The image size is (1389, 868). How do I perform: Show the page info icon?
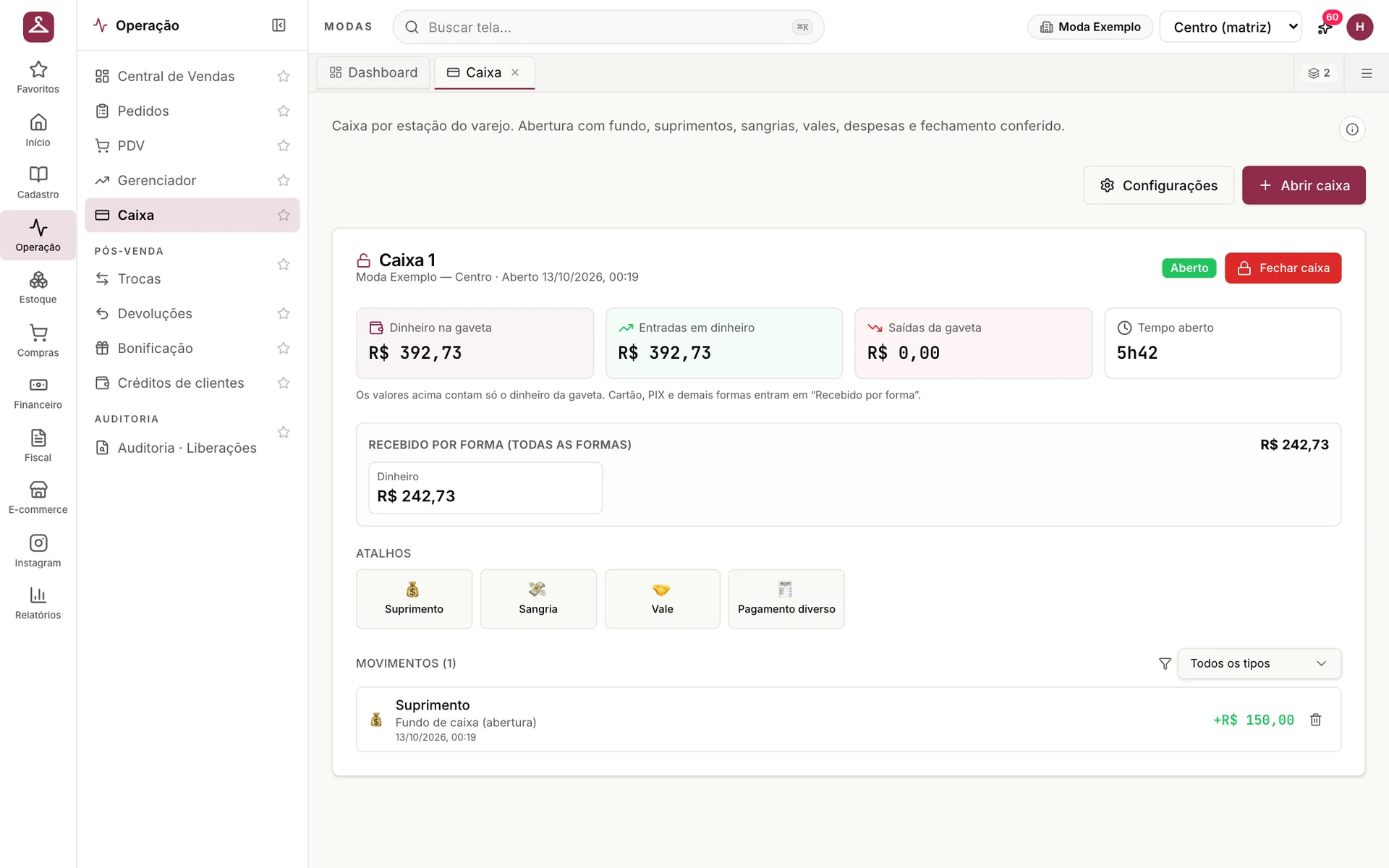1352,129
